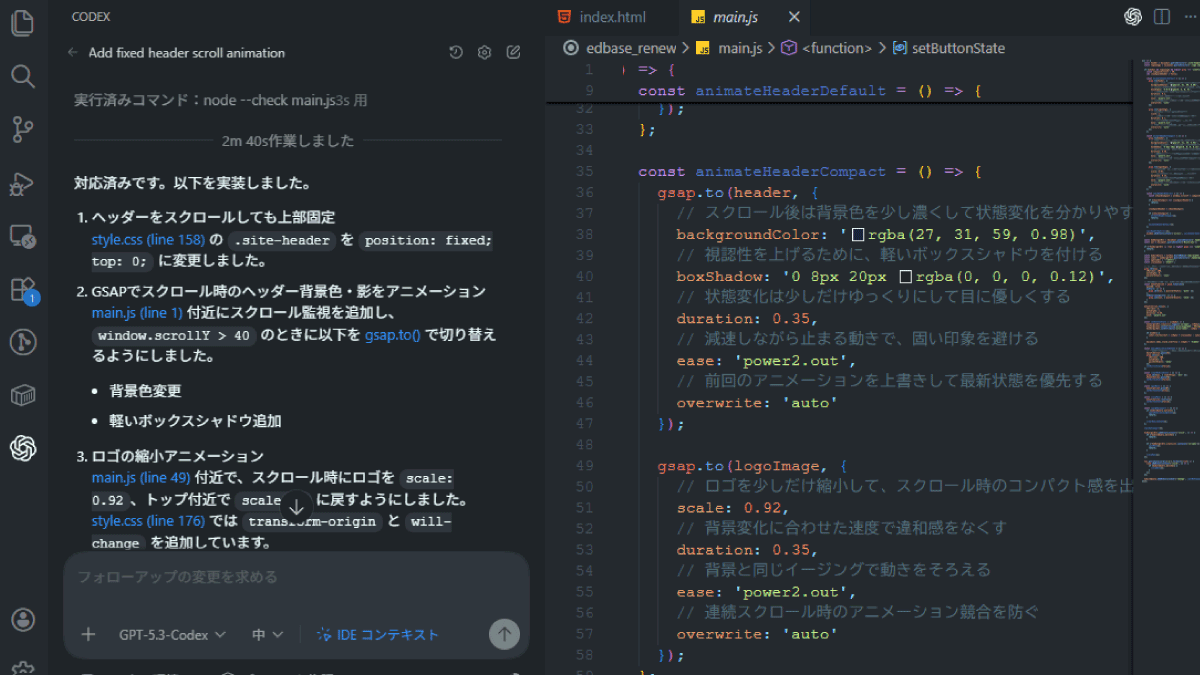Open Extensions view with update badge
Viewport: 1200px width, 675px height.
pyautogui.click(x=22, y=290)
